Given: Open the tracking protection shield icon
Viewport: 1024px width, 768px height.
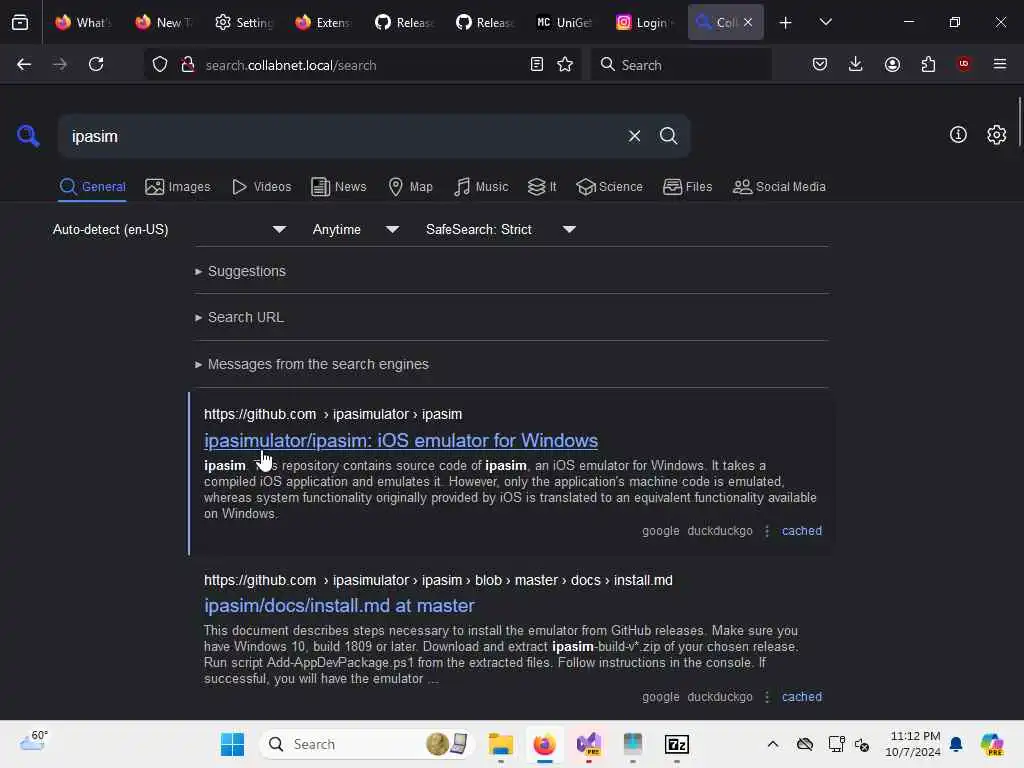Looking at the screenshot, I should [160, 65].
